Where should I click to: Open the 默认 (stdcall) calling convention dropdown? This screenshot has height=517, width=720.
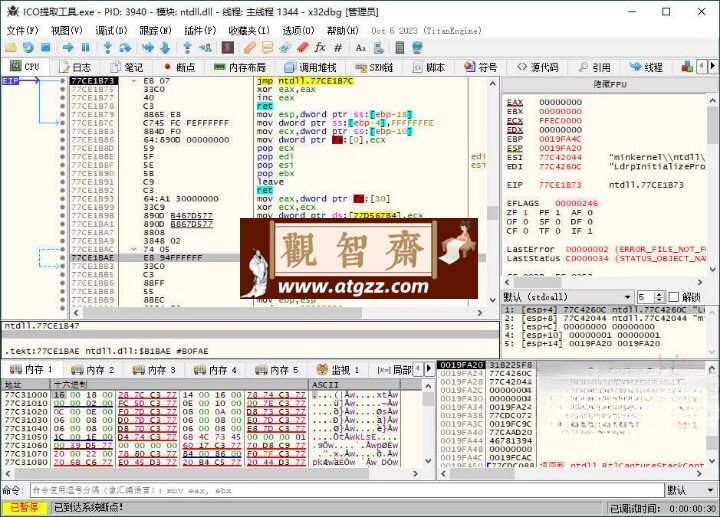(x=568, y=297)
